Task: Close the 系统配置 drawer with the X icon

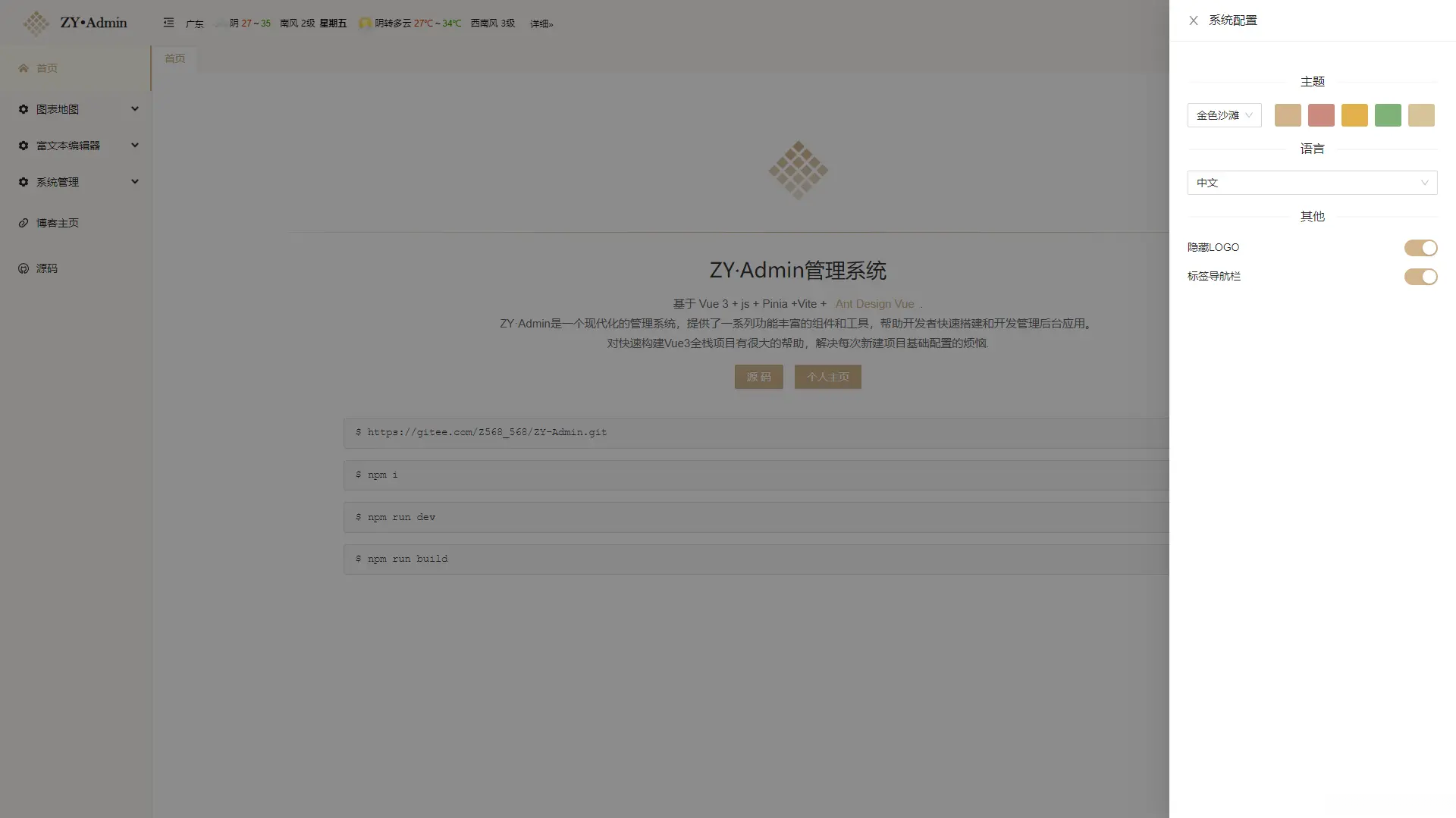Action: [x=1194, y=20]
